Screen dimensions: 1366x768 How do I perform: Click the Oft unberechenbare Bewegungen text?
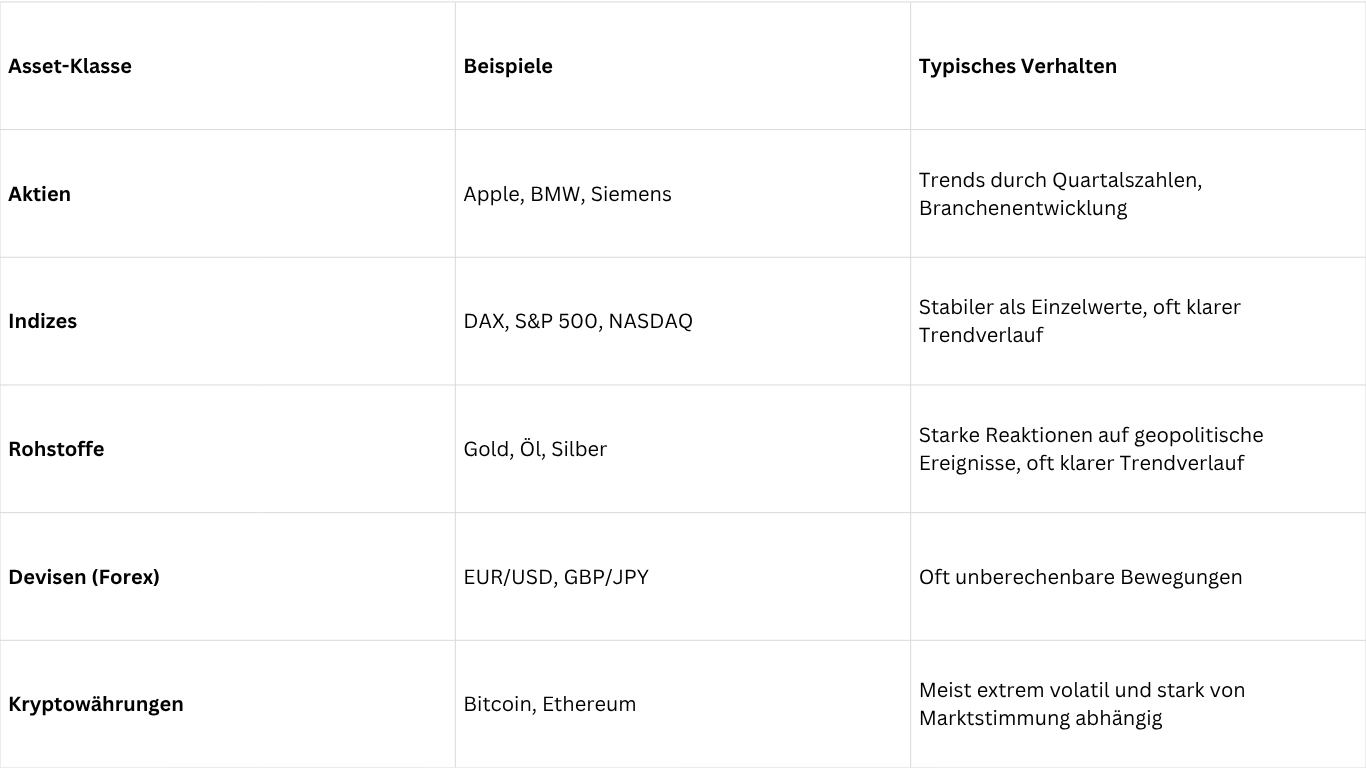(1080, 577)
